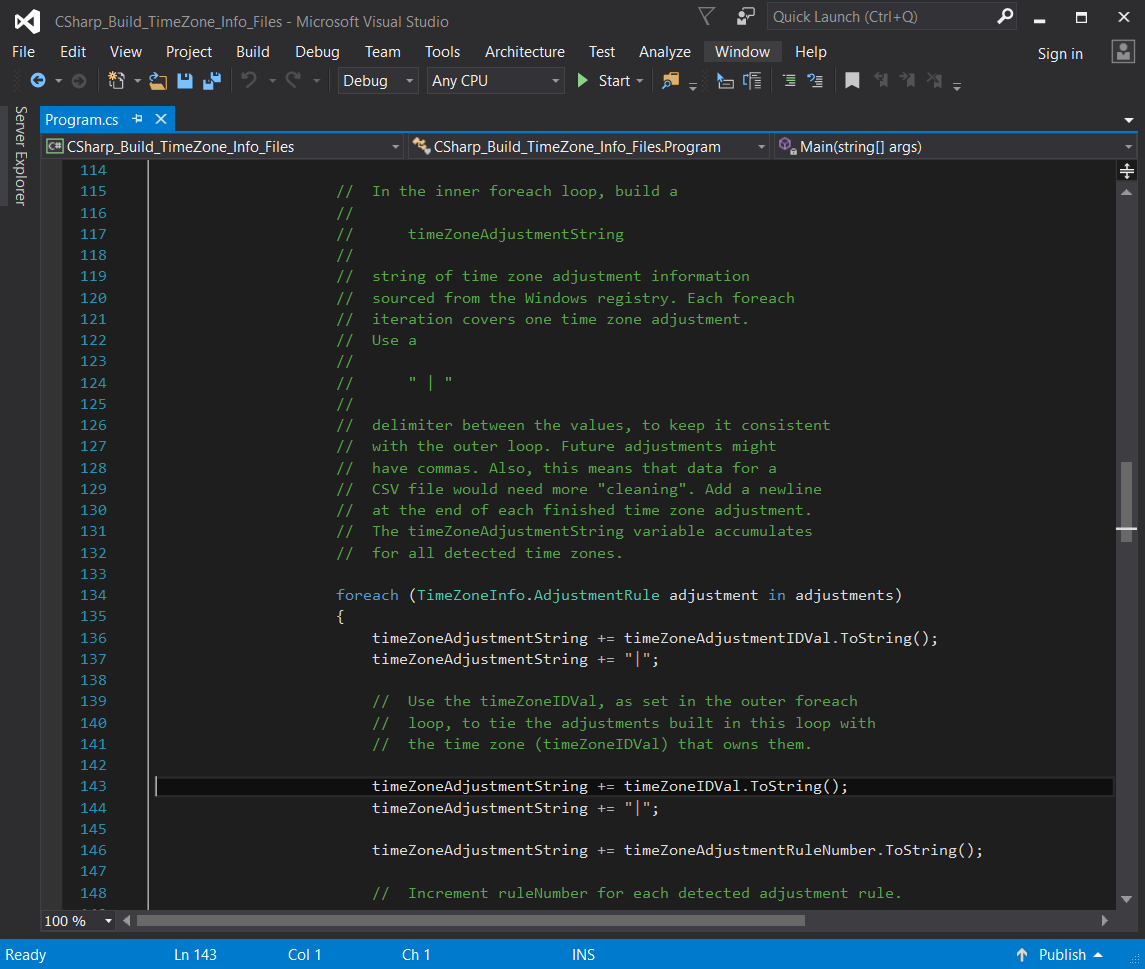Click the Quick Launch search field
This screenshot has height=969, width=1145.
pyautogui.click(x=880, y=17)
